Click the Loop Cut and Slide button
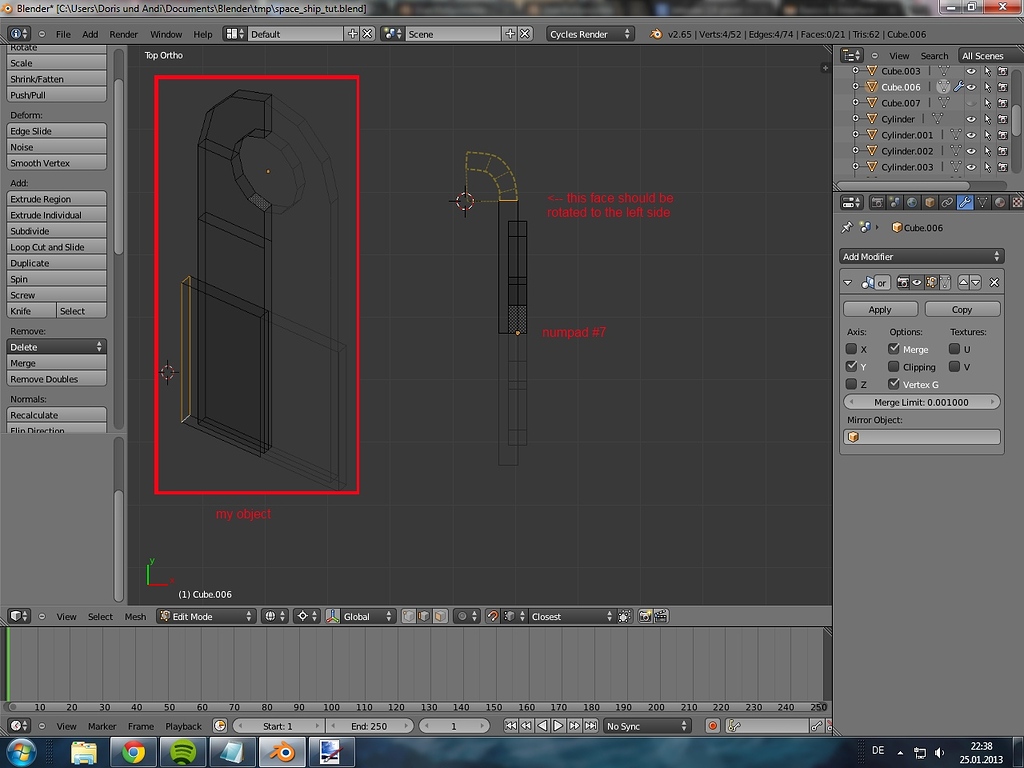Viewport: 1024px width, 768px height. coord(56,247)
